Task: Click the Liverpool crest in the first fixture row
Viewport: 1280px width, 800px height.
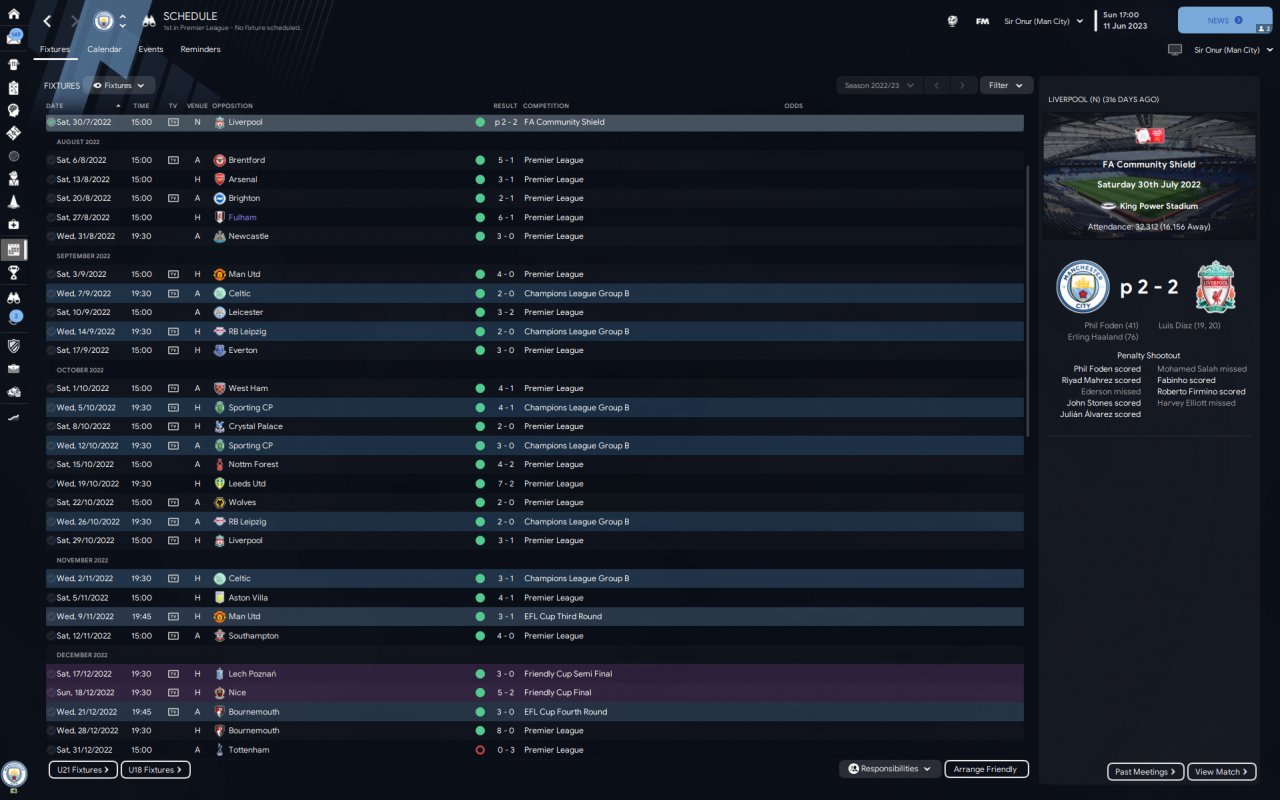Action: [x=220, y=122]
